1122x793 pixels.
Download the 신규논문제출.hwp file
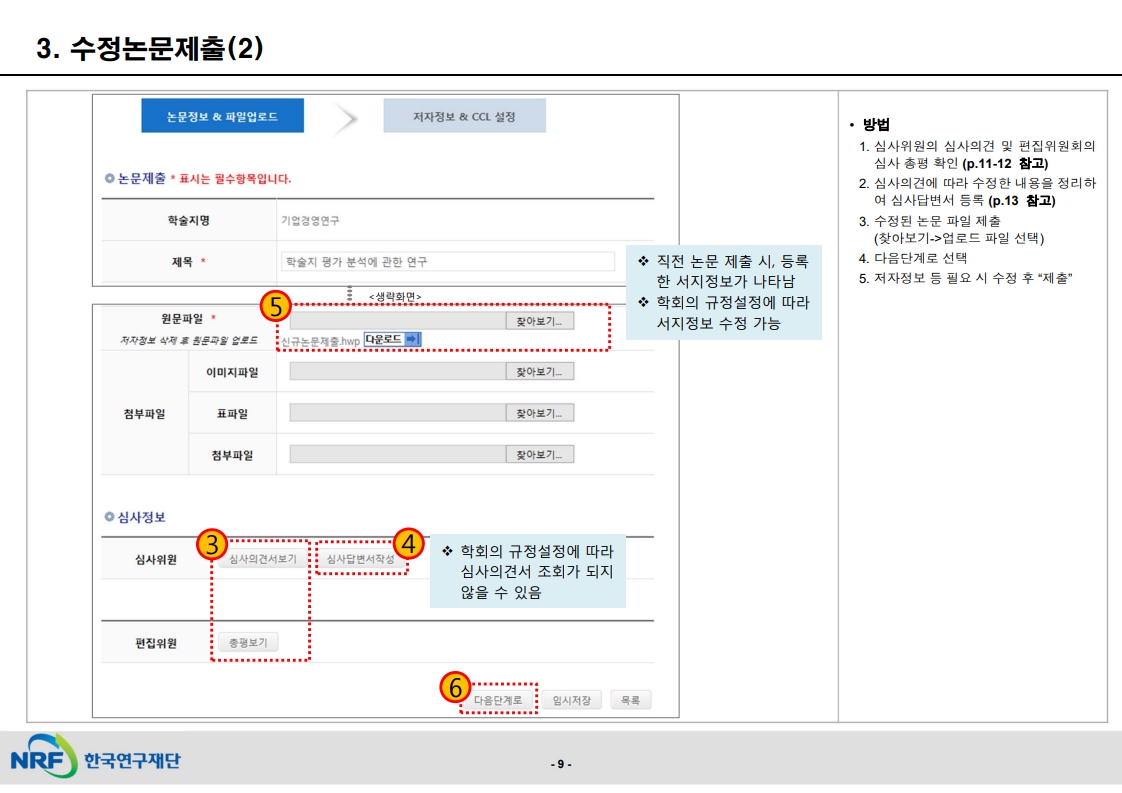tap(392, 339)
